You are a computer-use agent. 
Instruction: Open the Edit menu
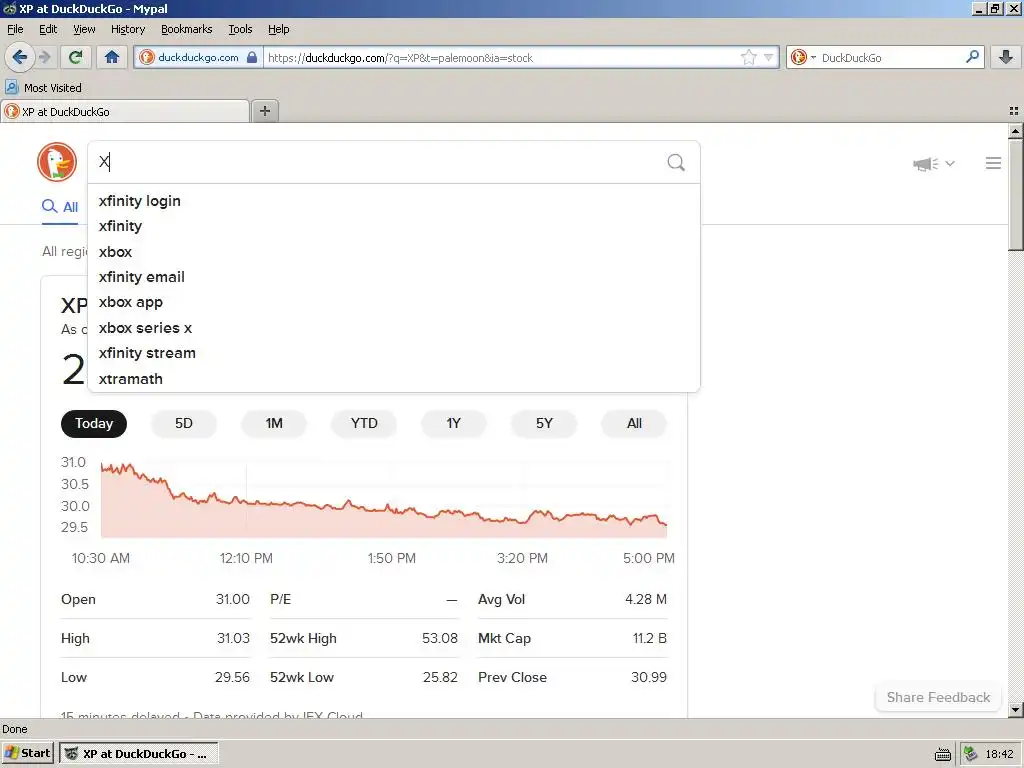[x=48, y=29]
